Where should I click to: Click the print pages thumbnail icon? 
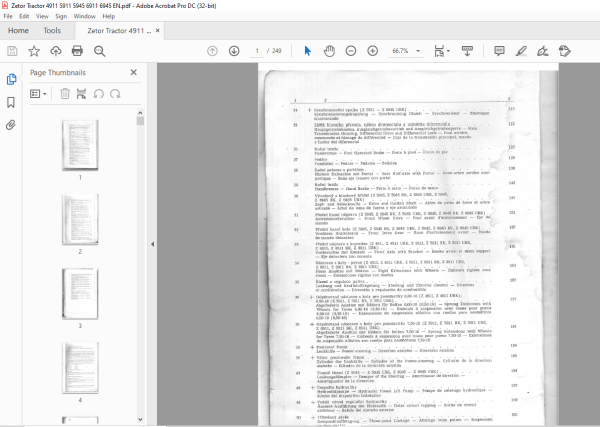coord(81,94)
